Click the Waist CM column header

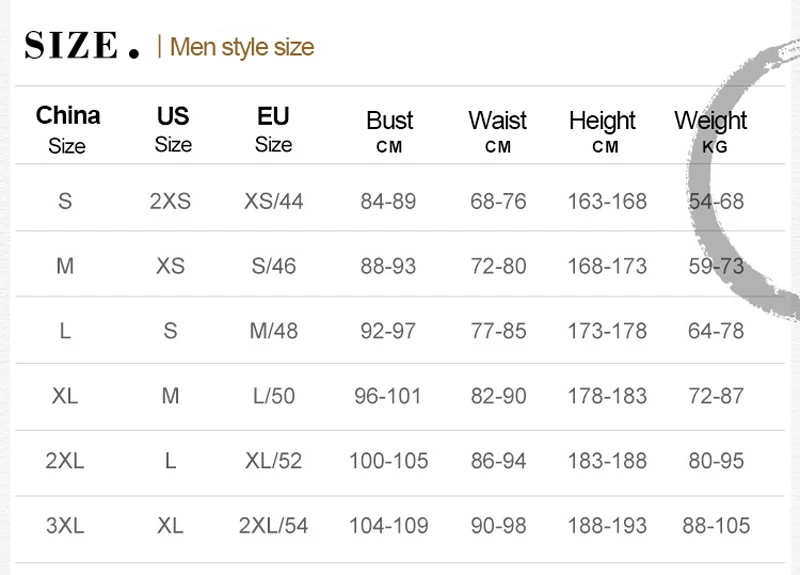click(x=497, y=132)
